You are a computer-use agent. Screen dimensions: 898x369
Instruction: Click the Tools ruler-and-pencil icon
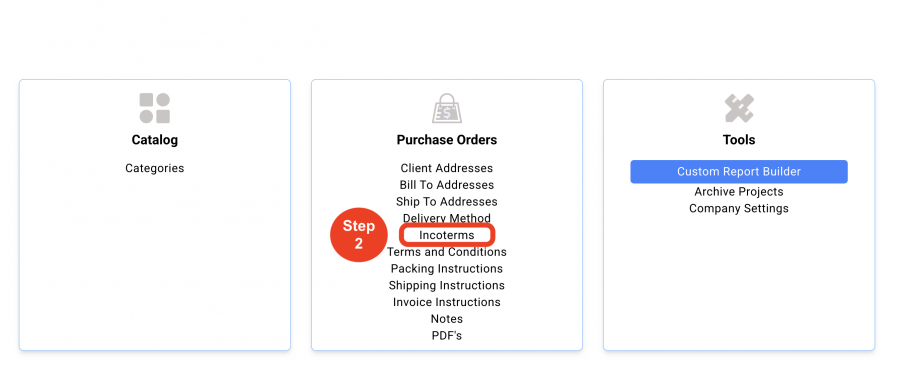point(739,108)
